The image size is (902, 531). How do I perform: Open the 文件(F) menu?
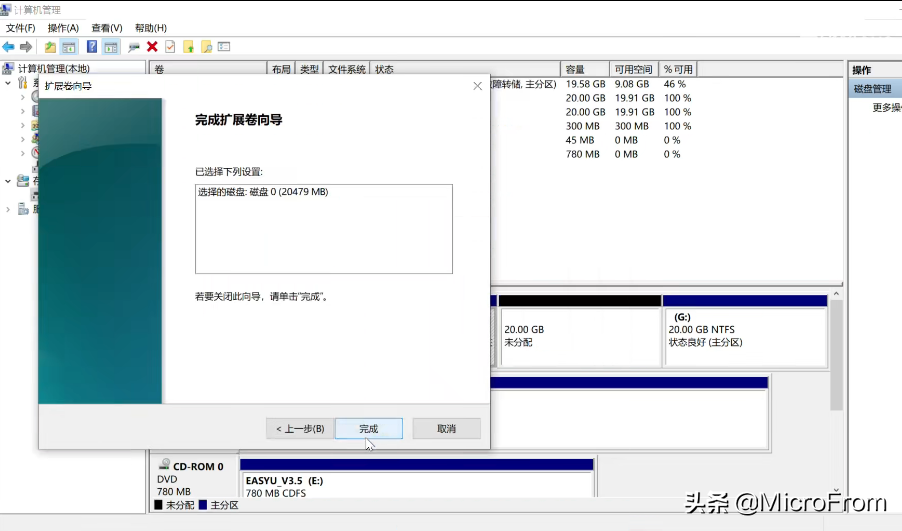pos(20,28)
